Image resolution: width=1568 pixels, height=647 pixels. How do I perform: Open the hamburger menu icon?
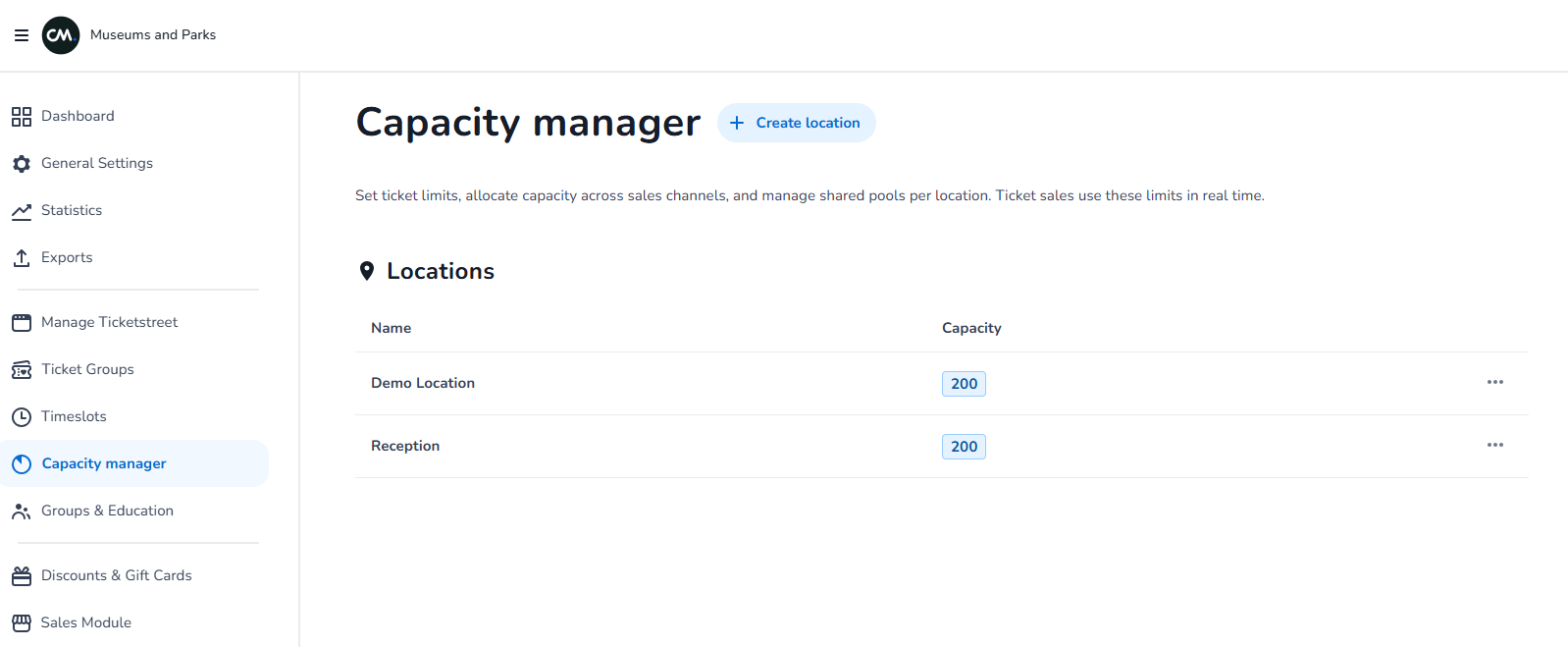click(22, 35)
